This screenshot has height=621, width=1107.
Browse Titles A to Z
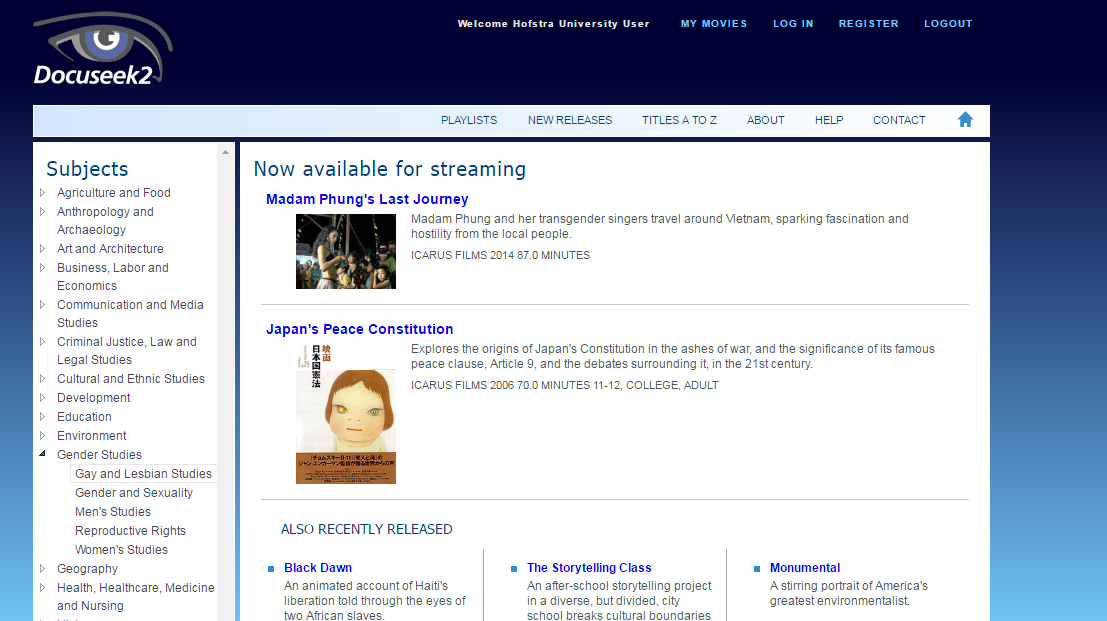[679, 120]
